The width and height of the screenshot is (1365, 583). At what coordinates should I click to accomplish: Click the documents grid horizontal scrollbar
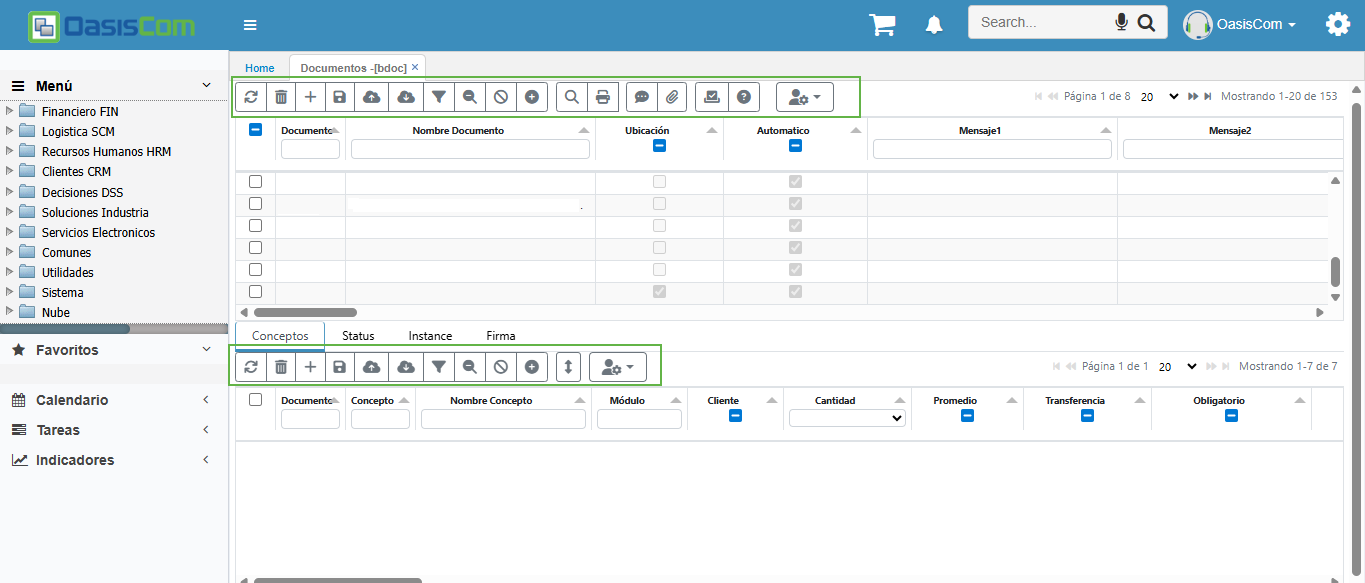point(305,312)
